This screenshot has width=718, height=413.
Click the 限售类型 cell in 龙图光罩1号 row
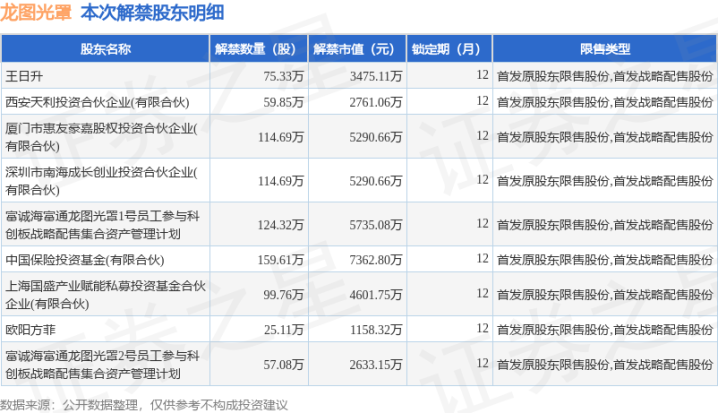(x=605, y=225)
